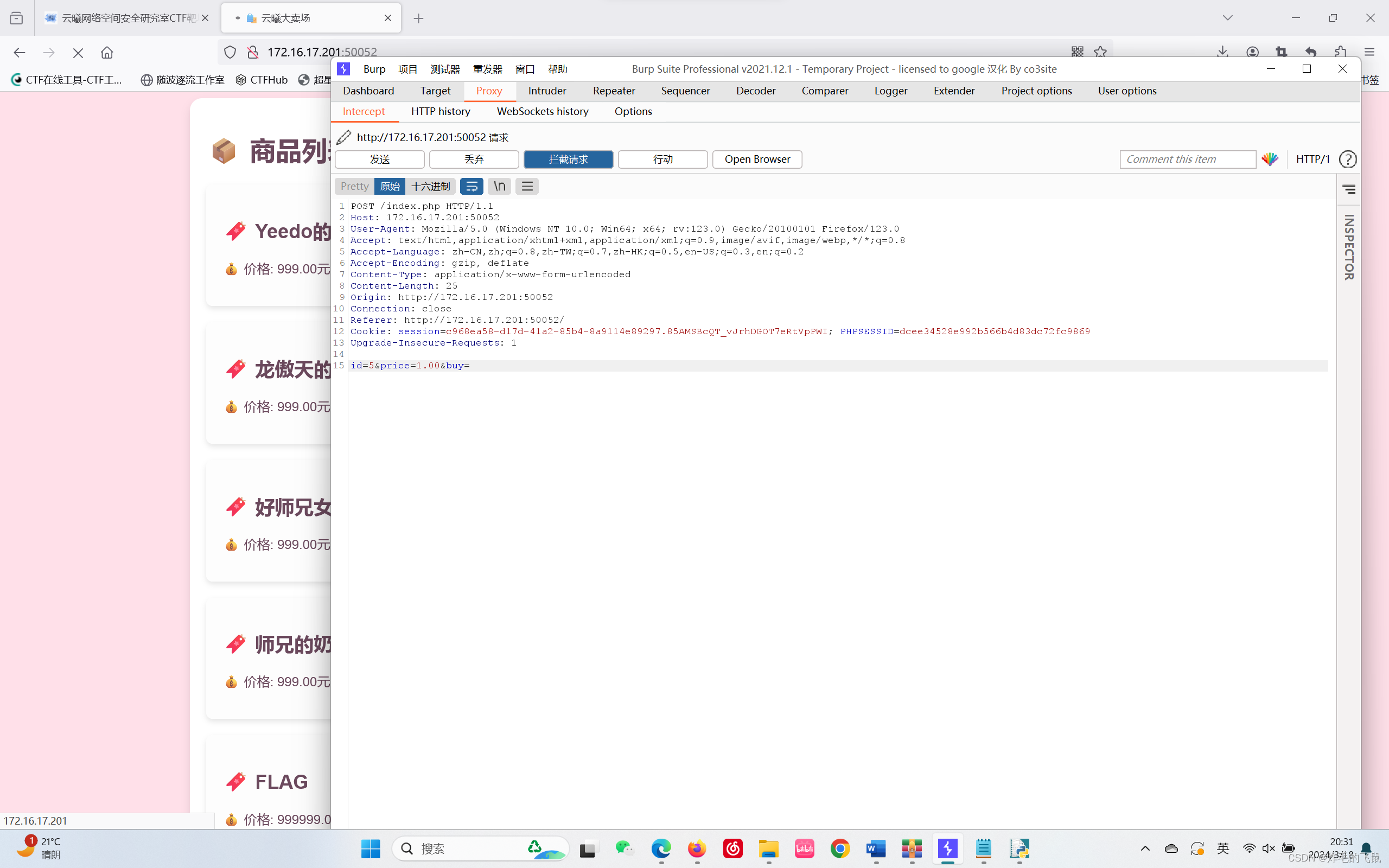The width and height of the screenshot is (1389, 868).
Task: Toggle the intercept 拦截请求 button off
Action: 568,159
